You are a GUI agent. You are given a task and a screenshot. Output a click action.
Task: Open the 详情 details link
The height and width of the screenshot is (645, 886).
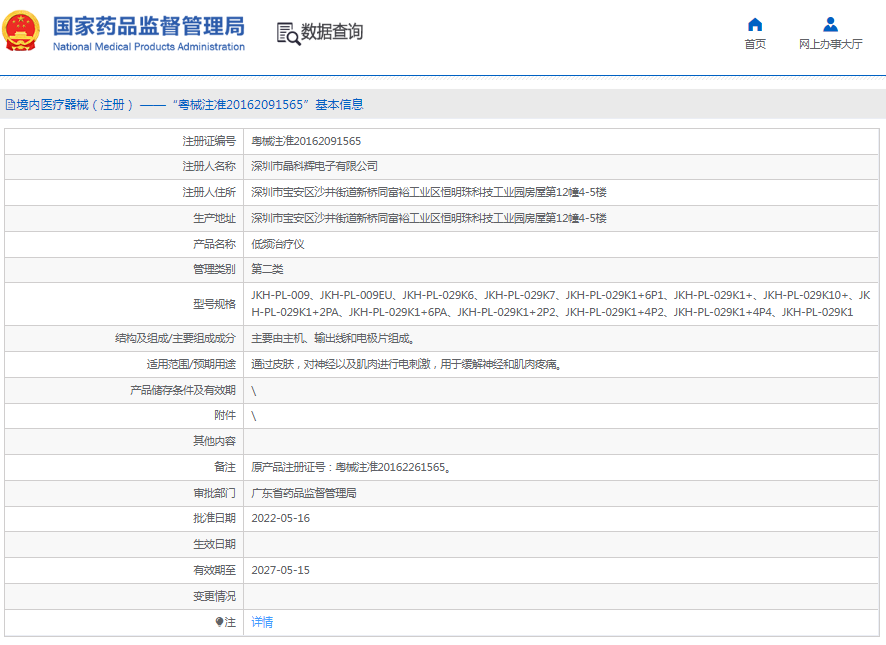262,622
